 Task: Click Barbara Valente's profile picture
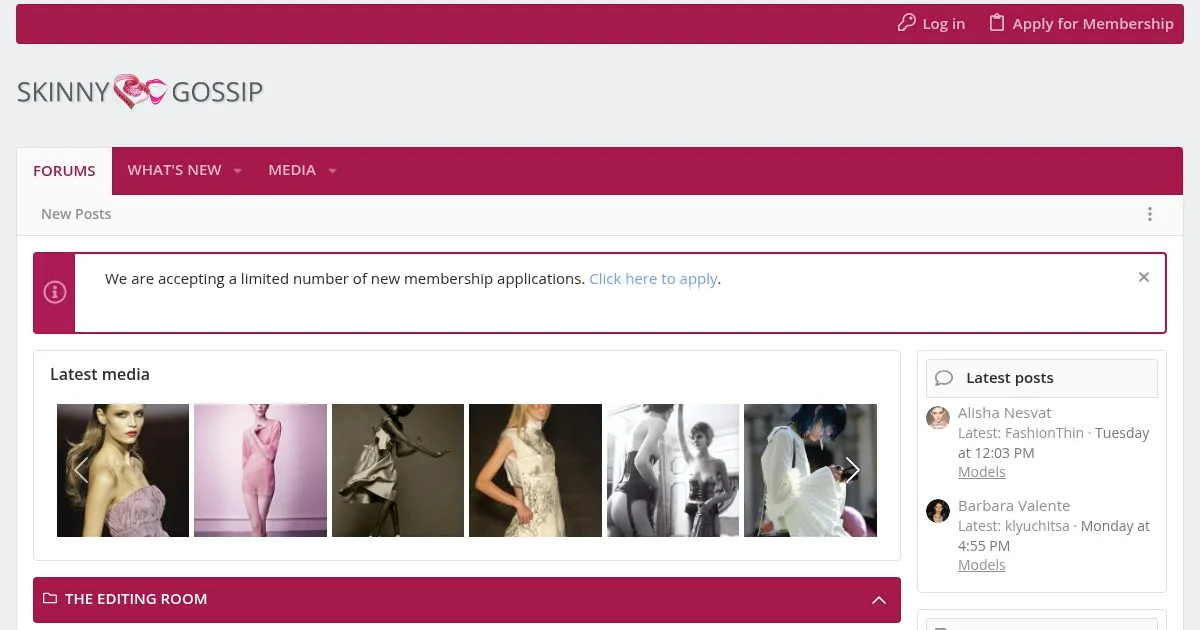938,511
